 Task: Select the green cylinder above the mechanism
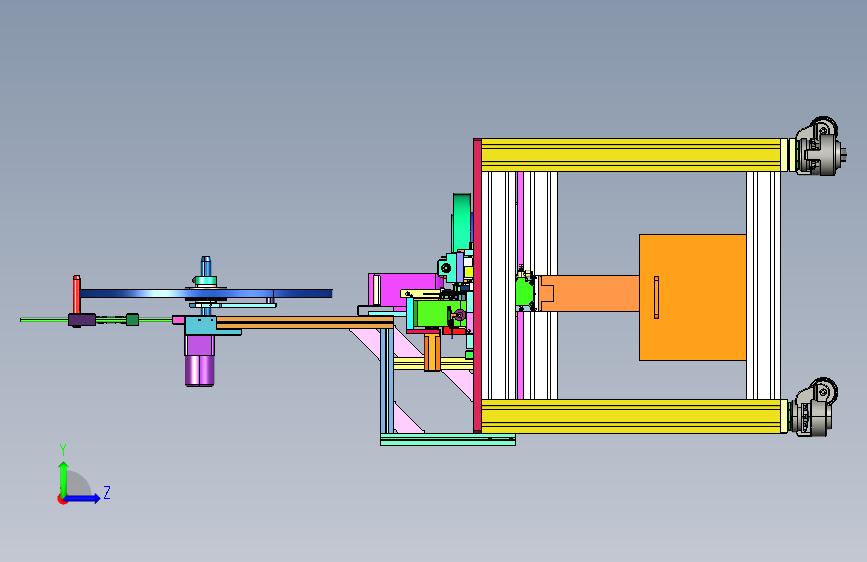pyautogui.click(x=462, y=222)
